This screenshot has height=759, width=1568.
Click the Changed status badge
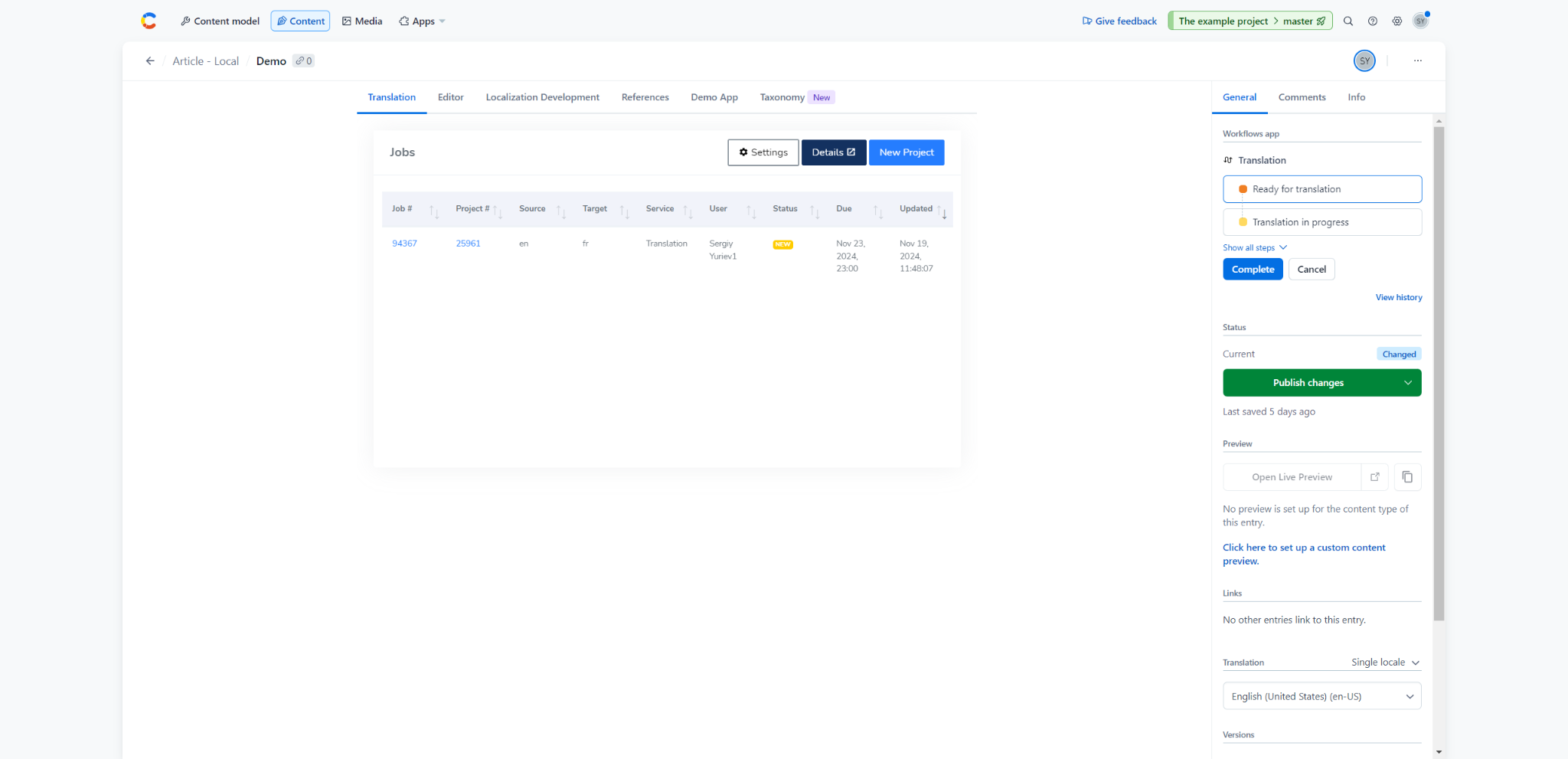point(1399,354)
